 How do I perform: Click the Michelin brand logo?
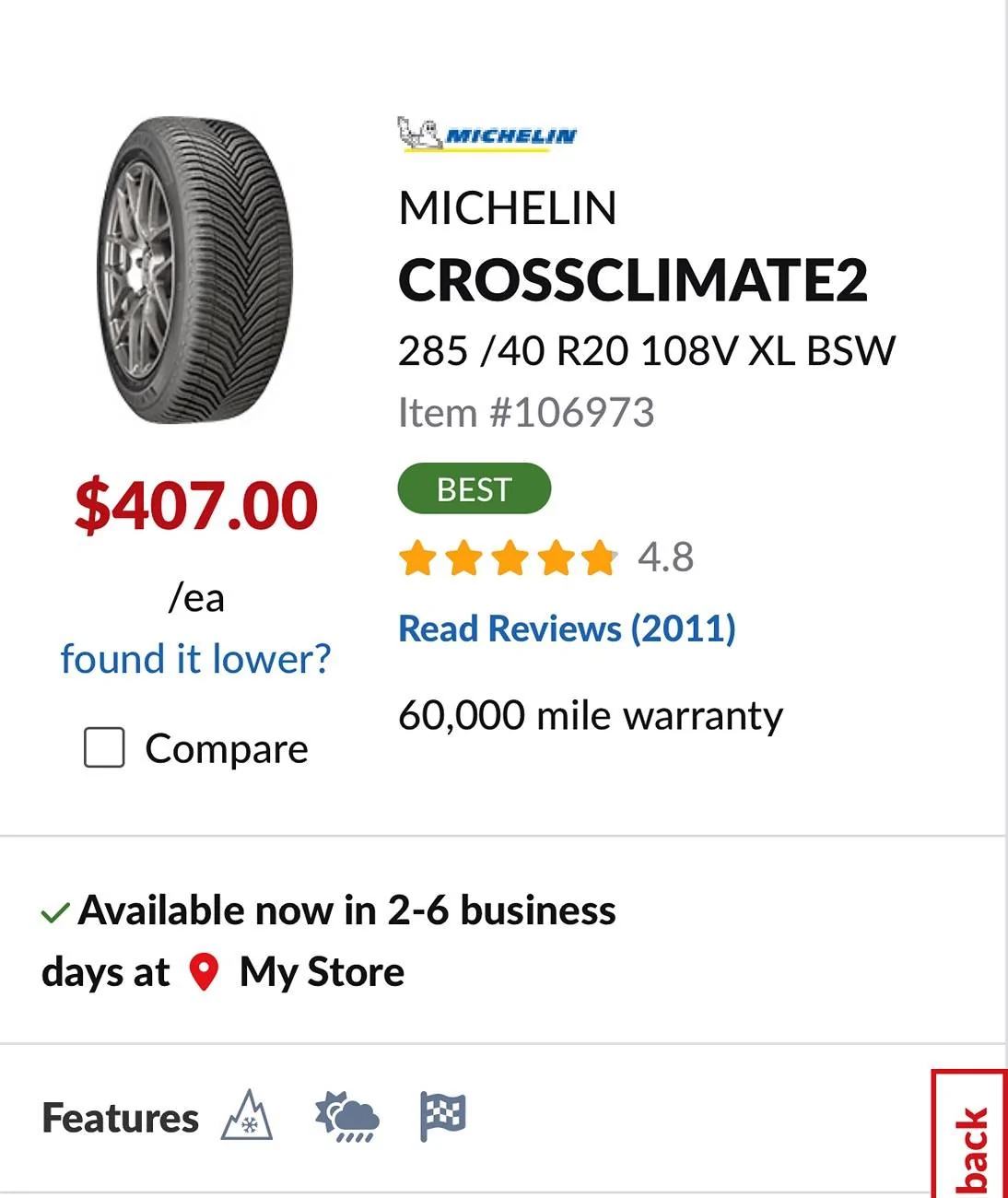(x=486, y=134)
